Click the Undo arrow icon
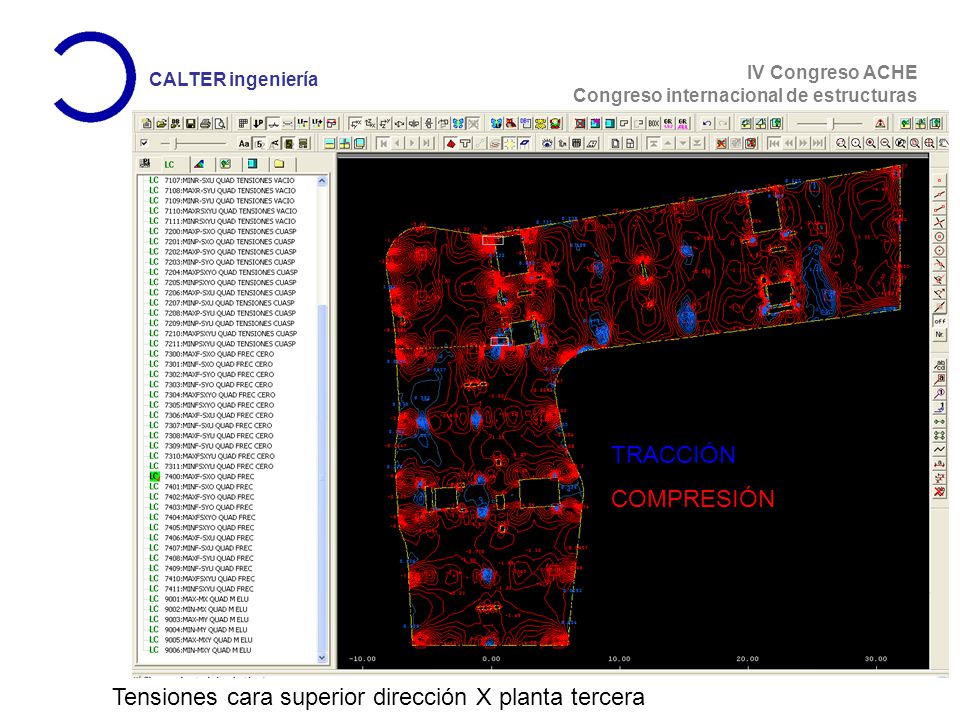This screenshot has height=720, width=960. coord(707,124)
